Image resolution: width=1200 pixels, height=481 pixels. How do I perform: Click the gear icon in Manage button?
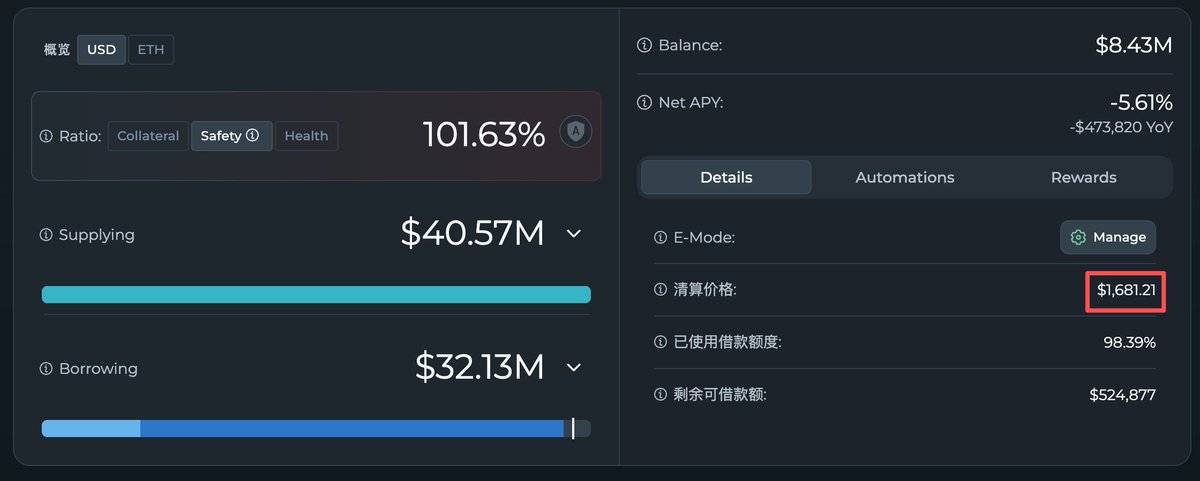pos(1078,238)
